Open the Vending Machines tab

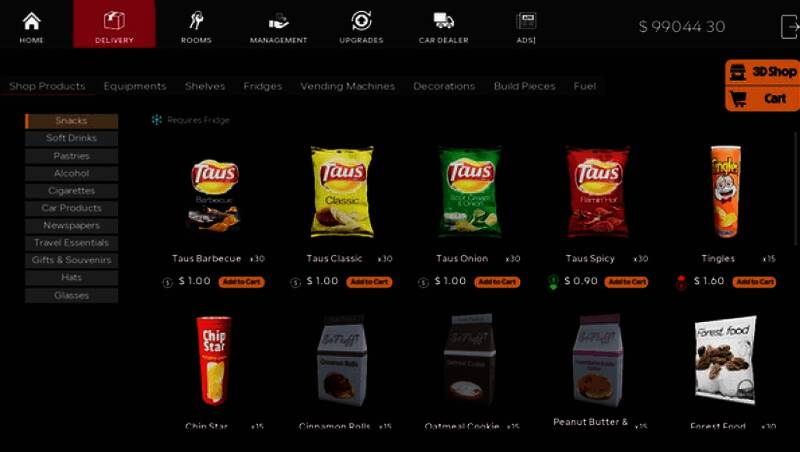pyautogui.click(x=347, y=86)
